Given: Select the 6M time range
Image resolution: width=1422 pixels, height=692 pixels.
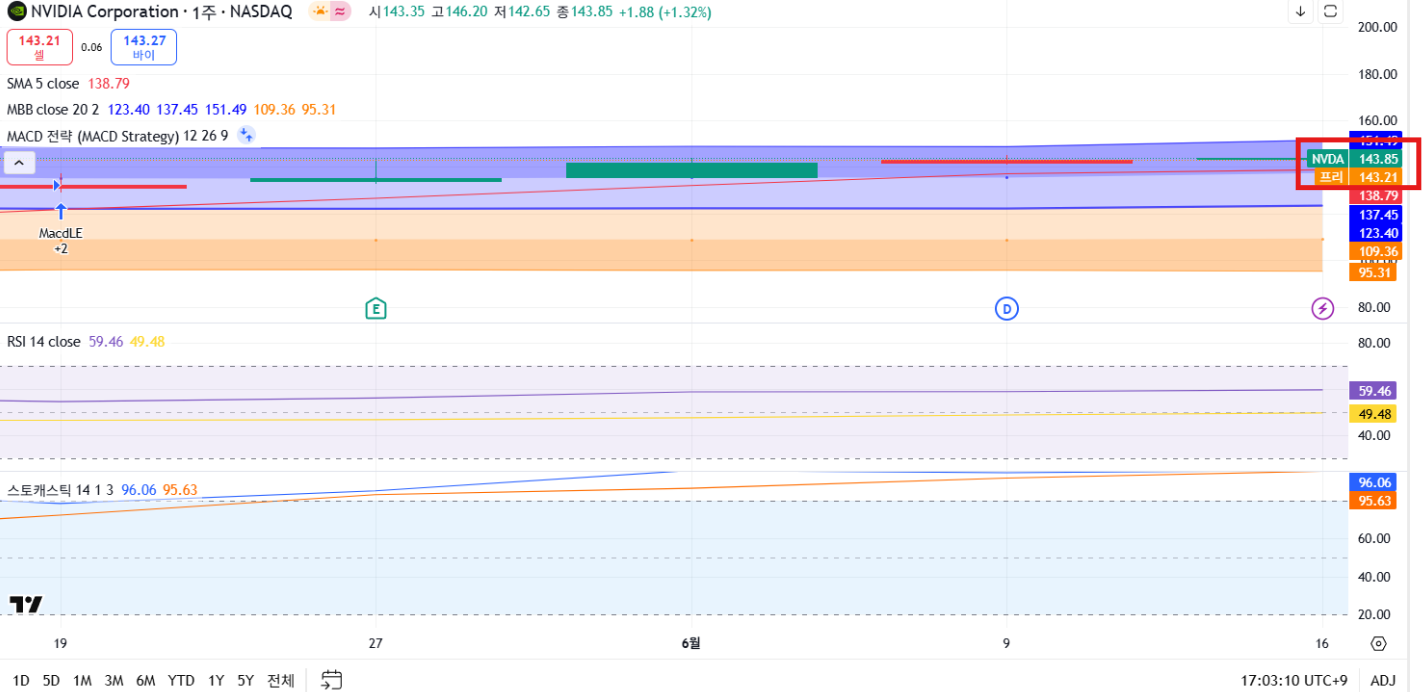Looking at the screenshot, I should [x=146, y=680].
